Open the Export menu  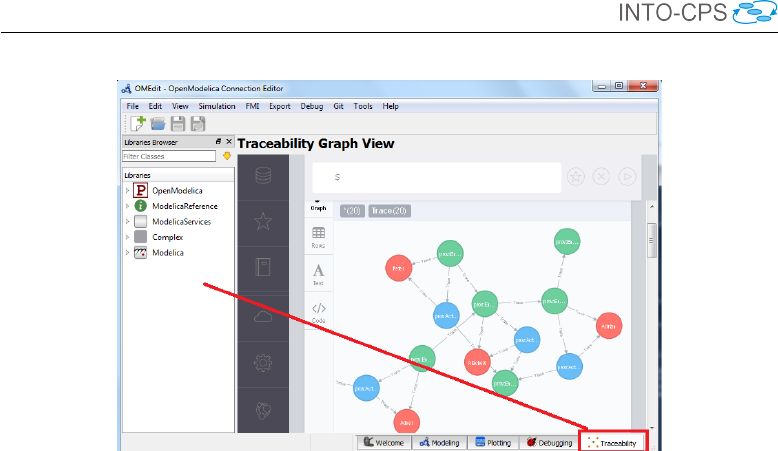tap(280, 106)
